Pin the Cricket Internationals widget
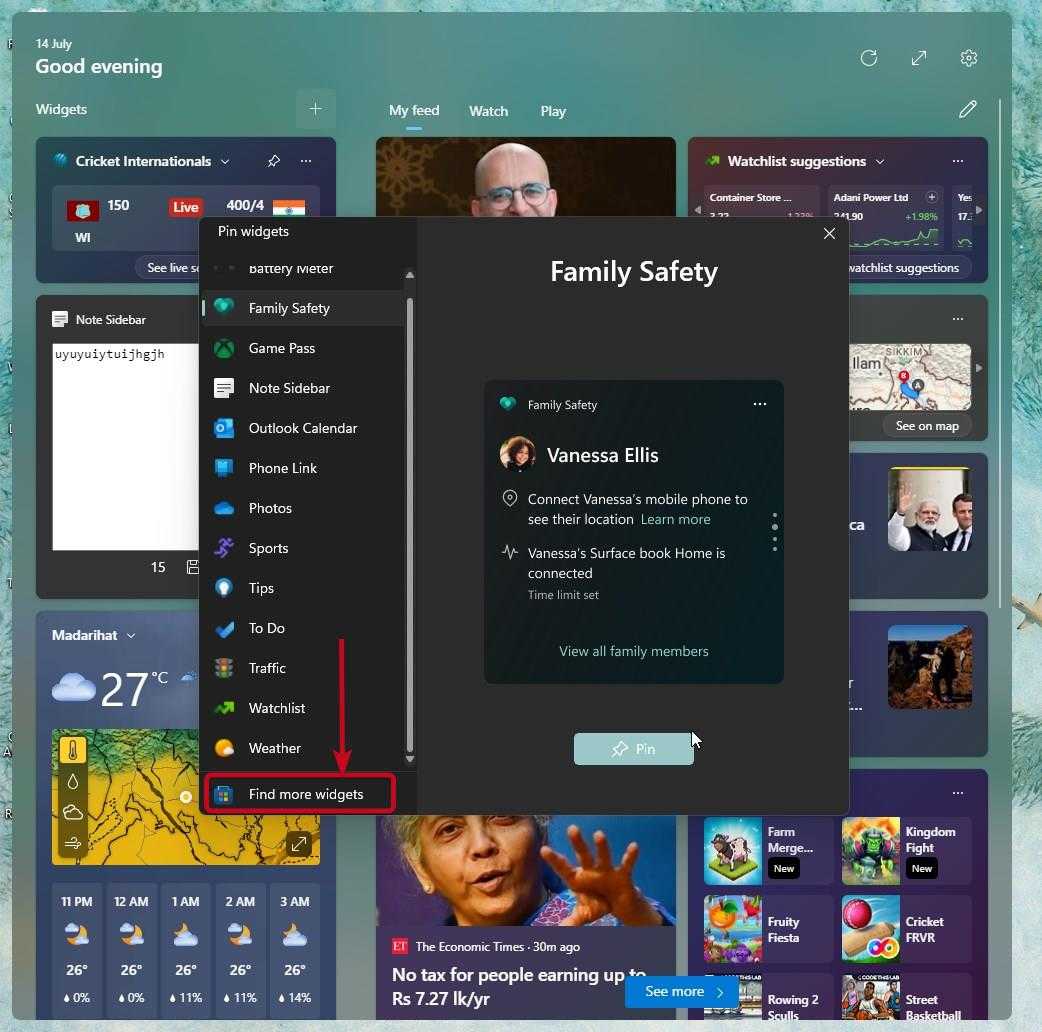Viewport: 1042px width, 1032px height. pos(273,161)
